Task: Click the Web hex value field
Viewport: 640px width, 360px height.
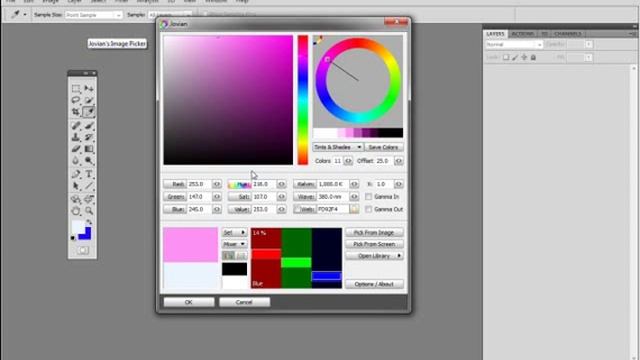Action: 332,209
